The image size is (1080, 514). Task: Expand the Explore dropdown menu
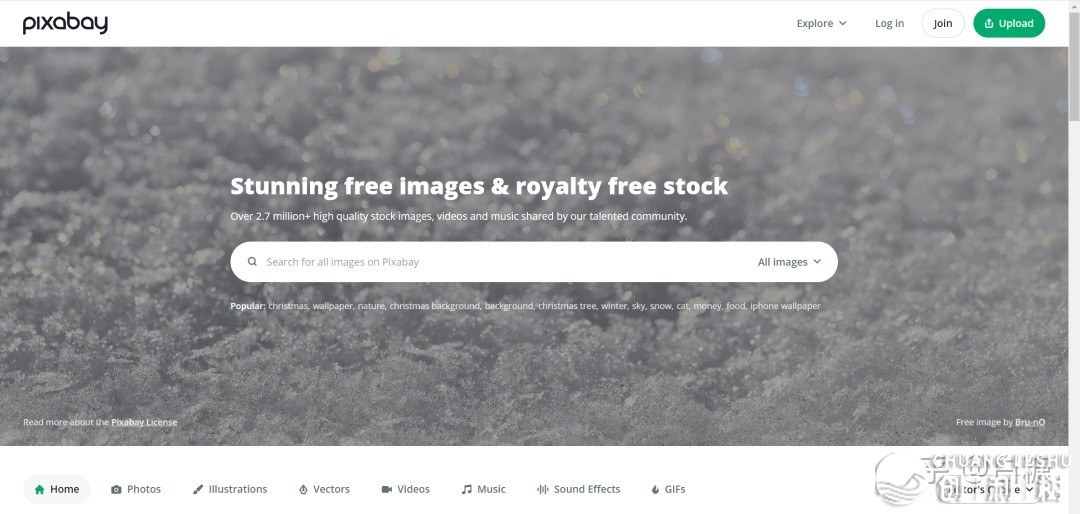pos(821,23)
